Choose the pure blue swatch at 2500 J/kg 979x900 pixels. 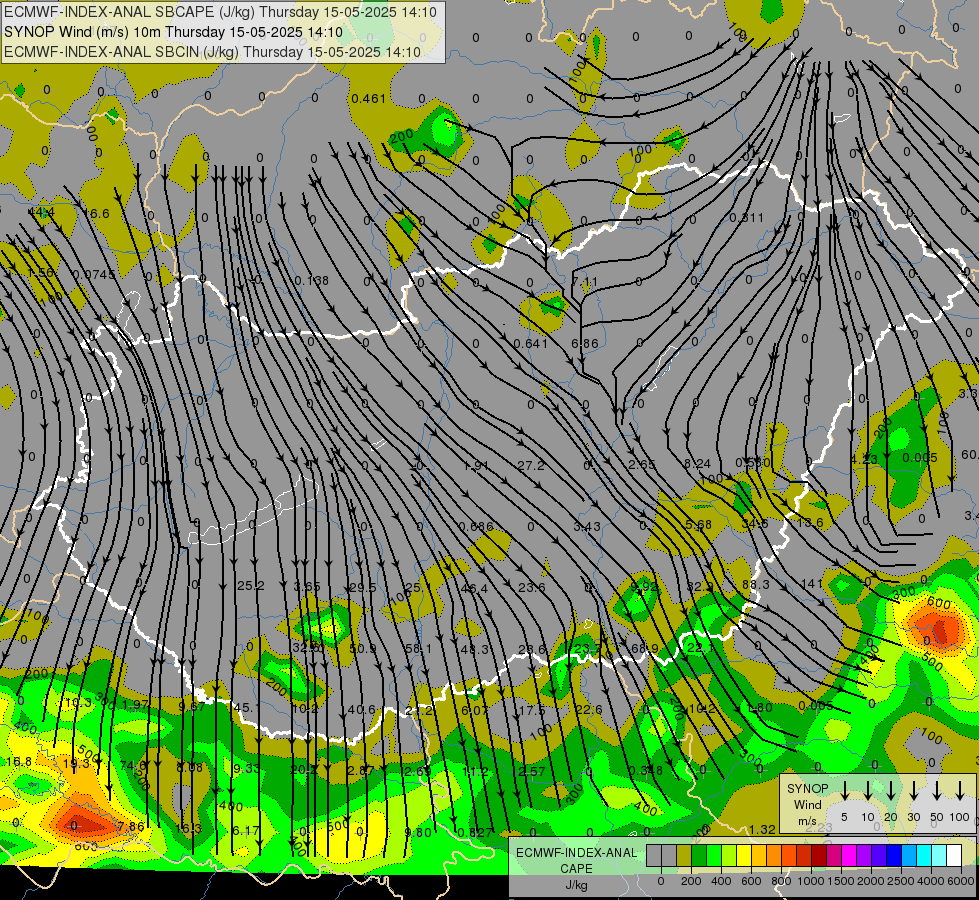click(x=893, y=856)
